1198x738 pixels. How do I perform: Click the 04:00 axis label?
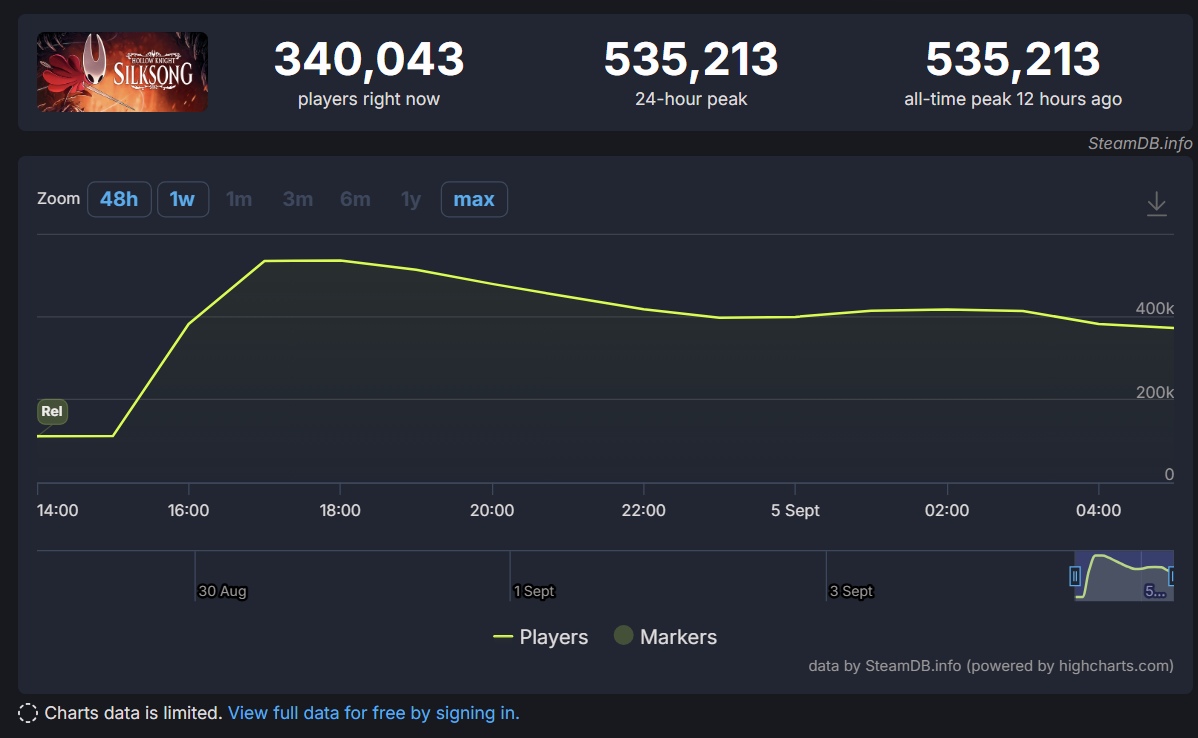[1099, 510]
